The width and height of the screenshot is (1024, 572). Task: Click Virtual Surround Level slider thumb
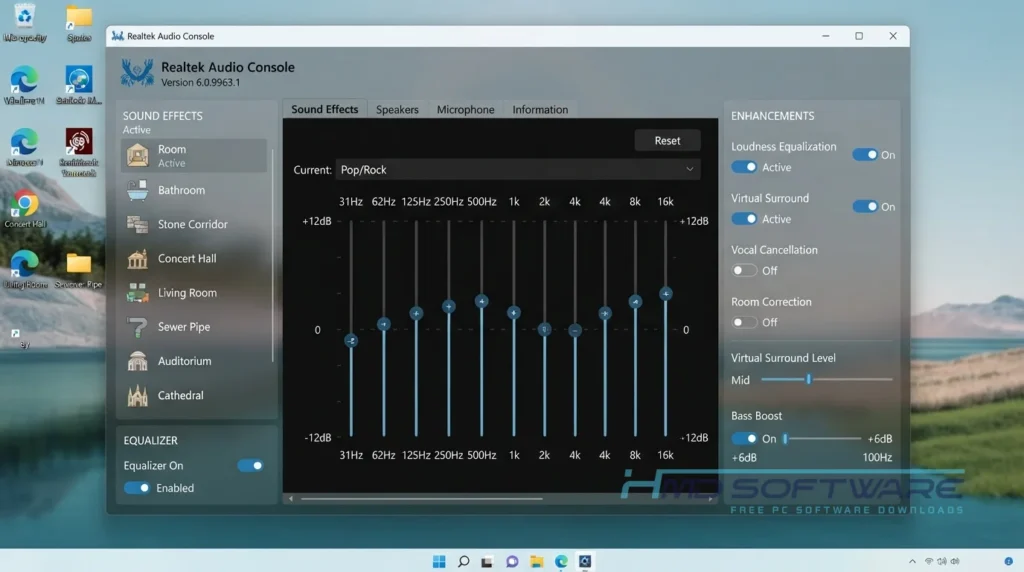click(808, 379)
